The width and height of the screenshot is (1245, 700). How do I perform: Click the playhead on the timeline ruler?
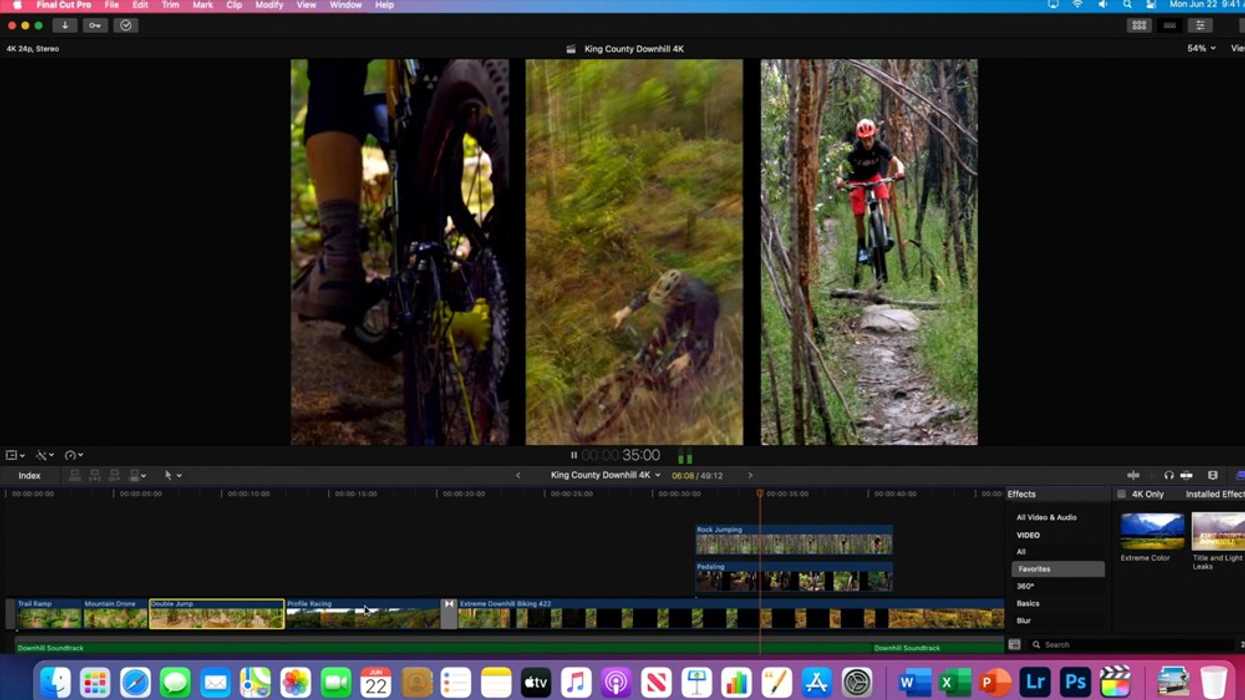(760, 493)
